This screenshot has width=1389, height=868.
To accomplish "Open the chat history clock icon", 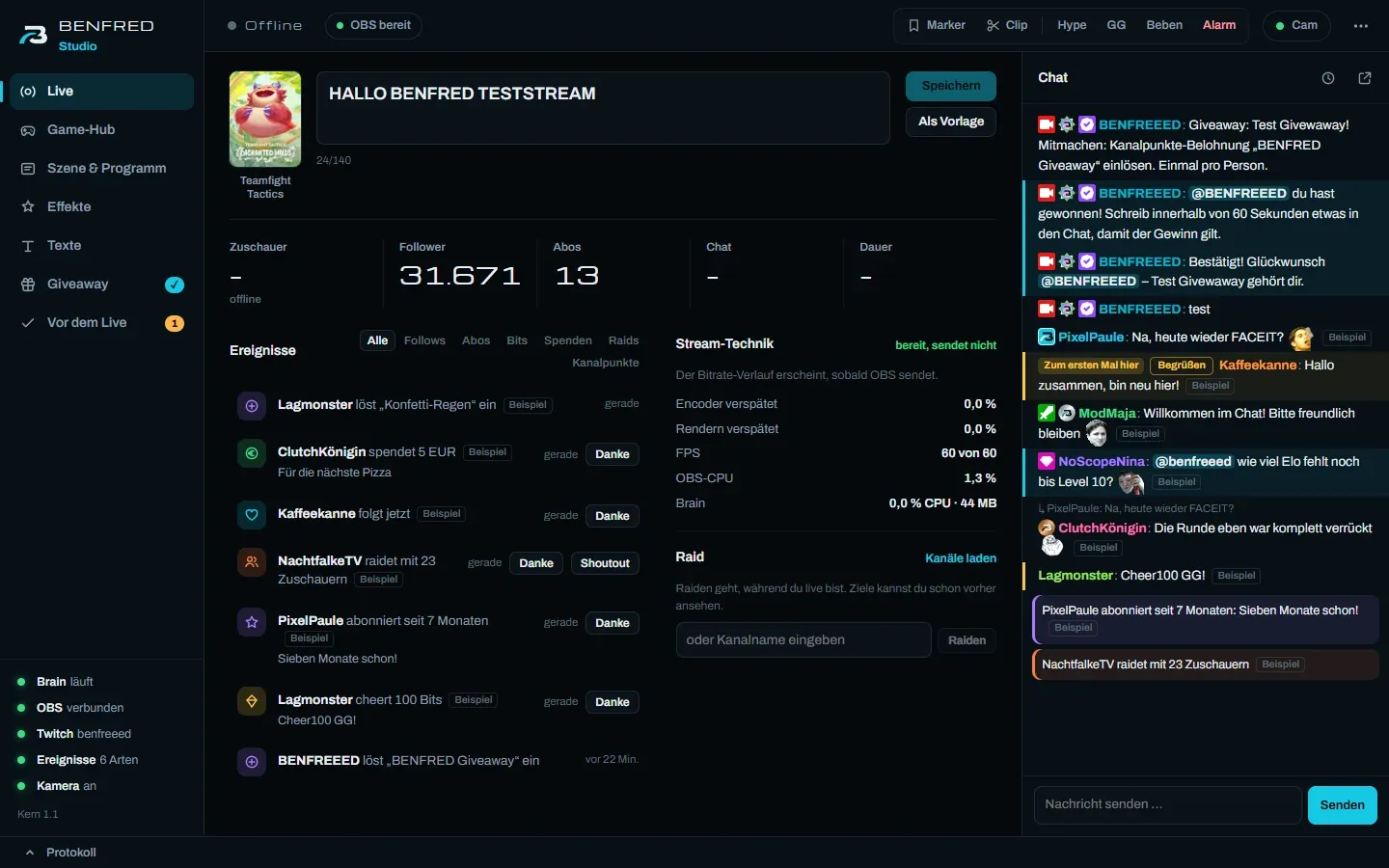I will tap(1328, 78).
